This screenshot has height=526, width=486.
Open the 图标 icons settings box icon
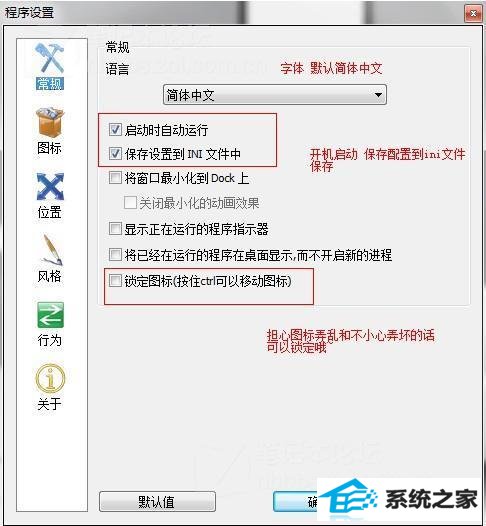click(x=50, y=122)
